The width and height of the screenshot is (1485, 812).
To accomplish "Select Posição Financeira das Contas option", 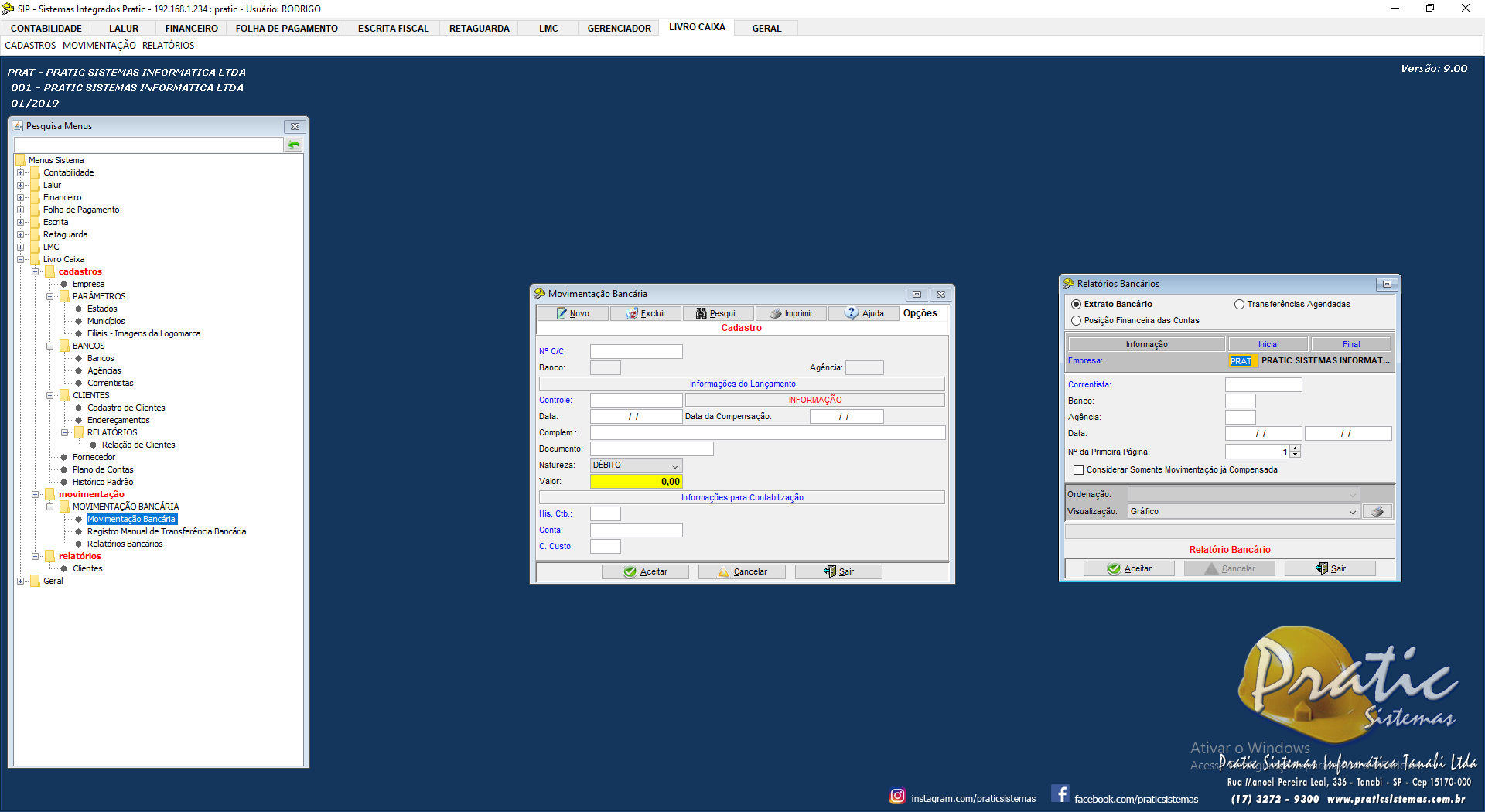I will [1076, 321].
